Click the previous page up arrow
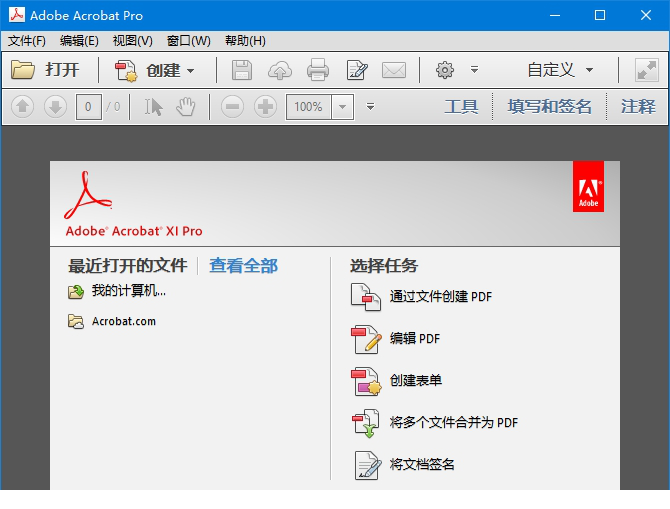The width and height of the screenshot is (670, 509). pos(23,106)
